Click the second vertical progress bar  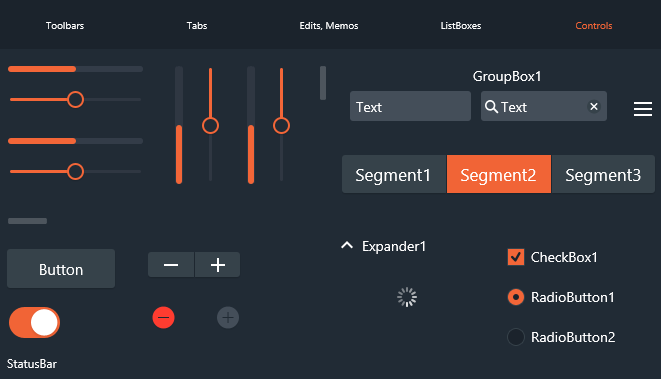(251, 125)
